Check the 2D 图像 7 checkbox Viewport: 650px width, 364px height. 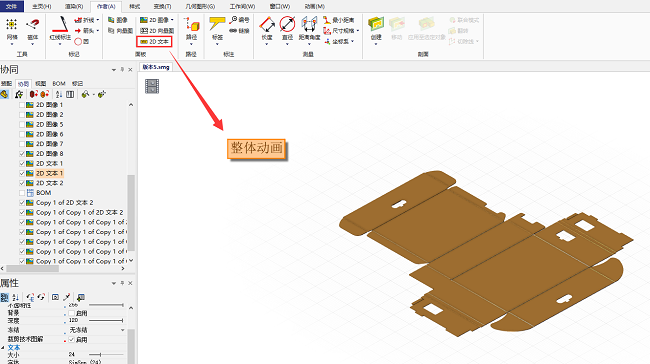[22, 144]
